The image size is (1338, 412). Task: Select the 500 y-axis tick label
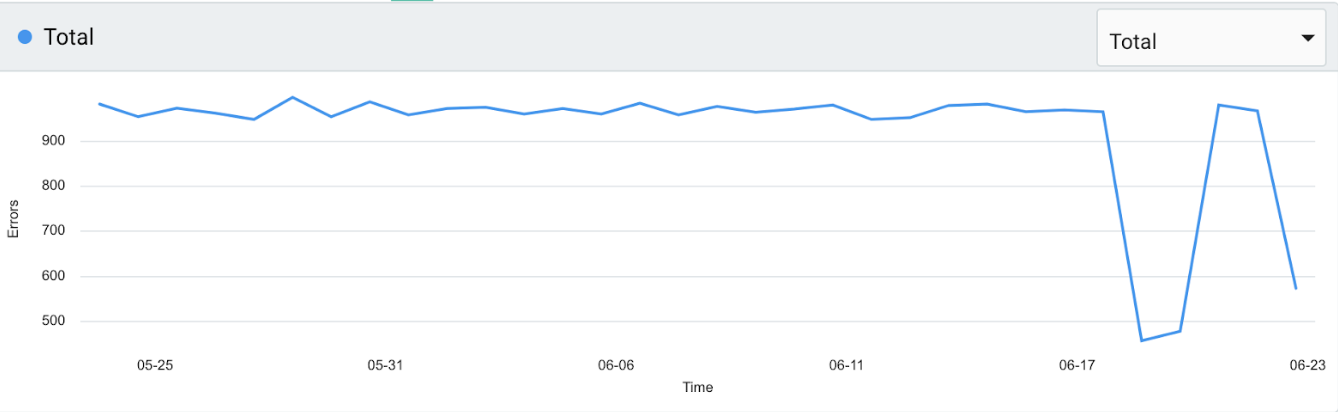[53, 321]
